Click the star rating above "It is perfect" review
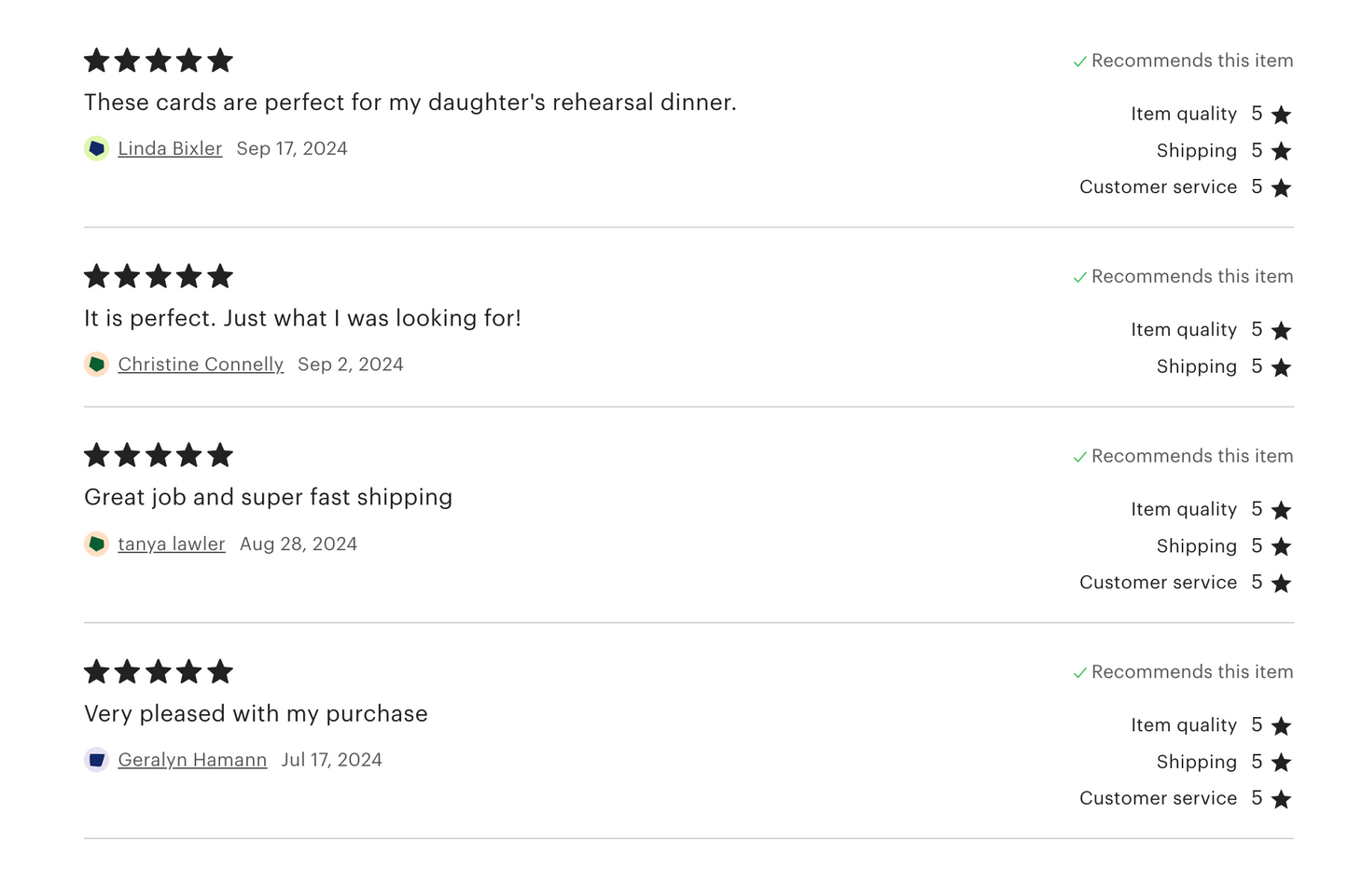The height and width of the screenshot is (896, 1348). click(159, 277)
